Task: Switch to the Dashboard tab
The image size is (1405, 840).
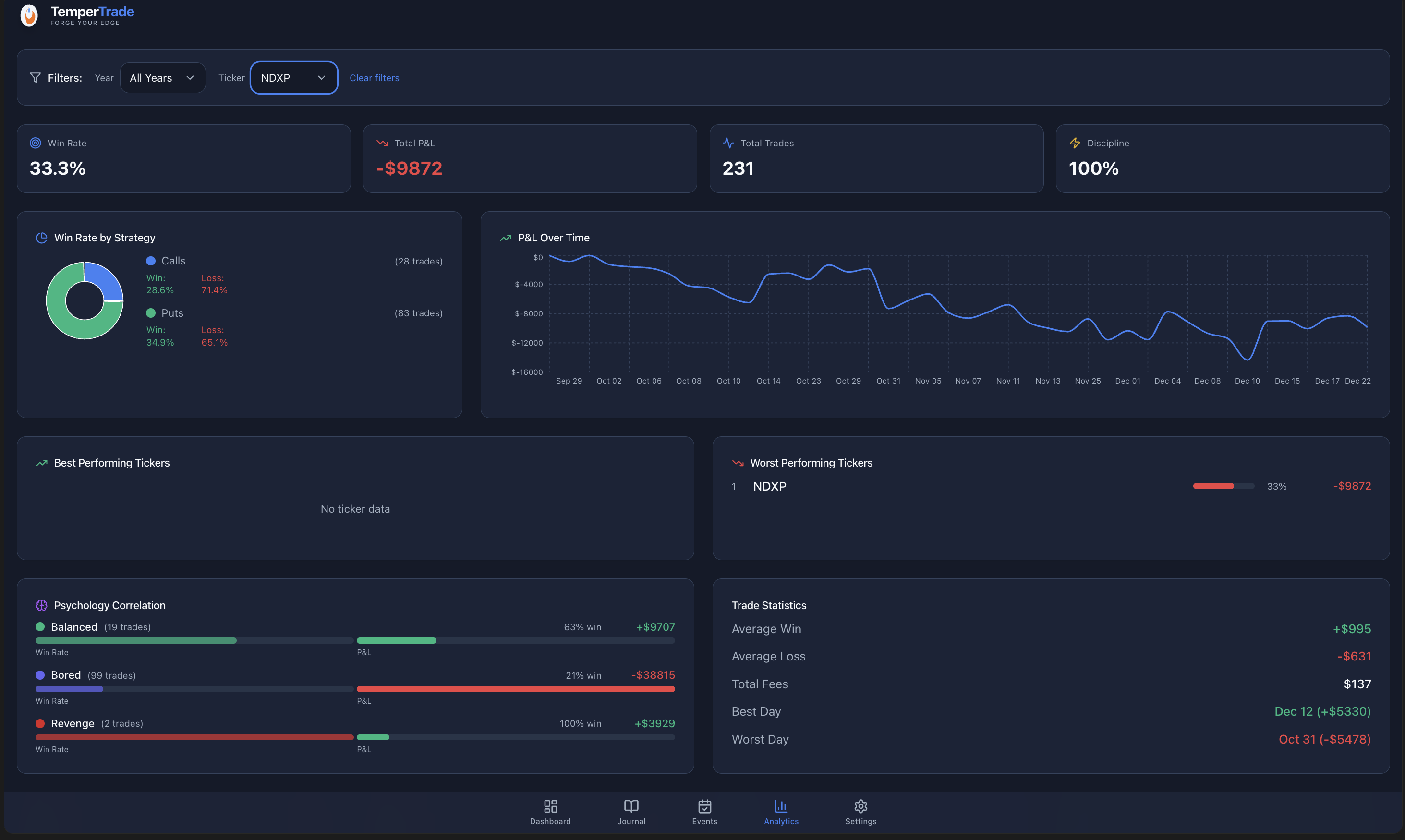Action: click(x=550, y=812)
